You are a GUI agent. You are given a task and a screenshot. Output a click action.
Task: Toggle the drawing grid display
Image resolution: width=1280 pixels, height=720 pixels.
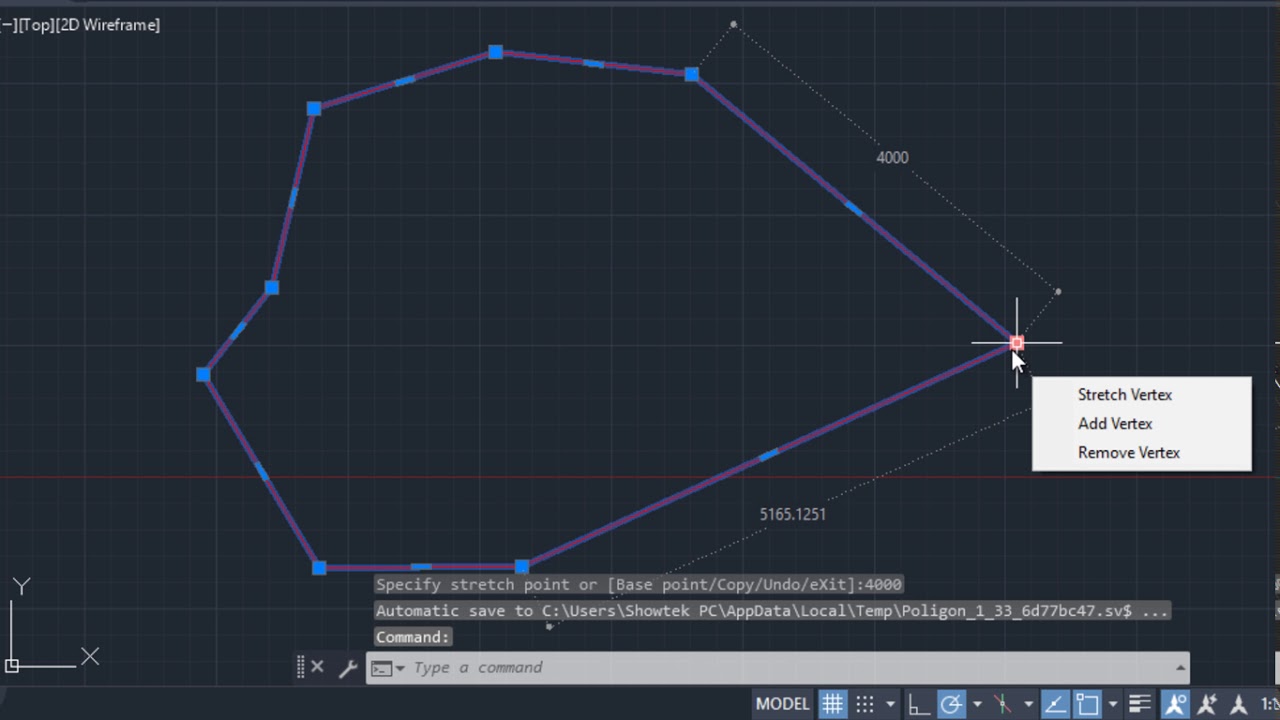[832, 704]
